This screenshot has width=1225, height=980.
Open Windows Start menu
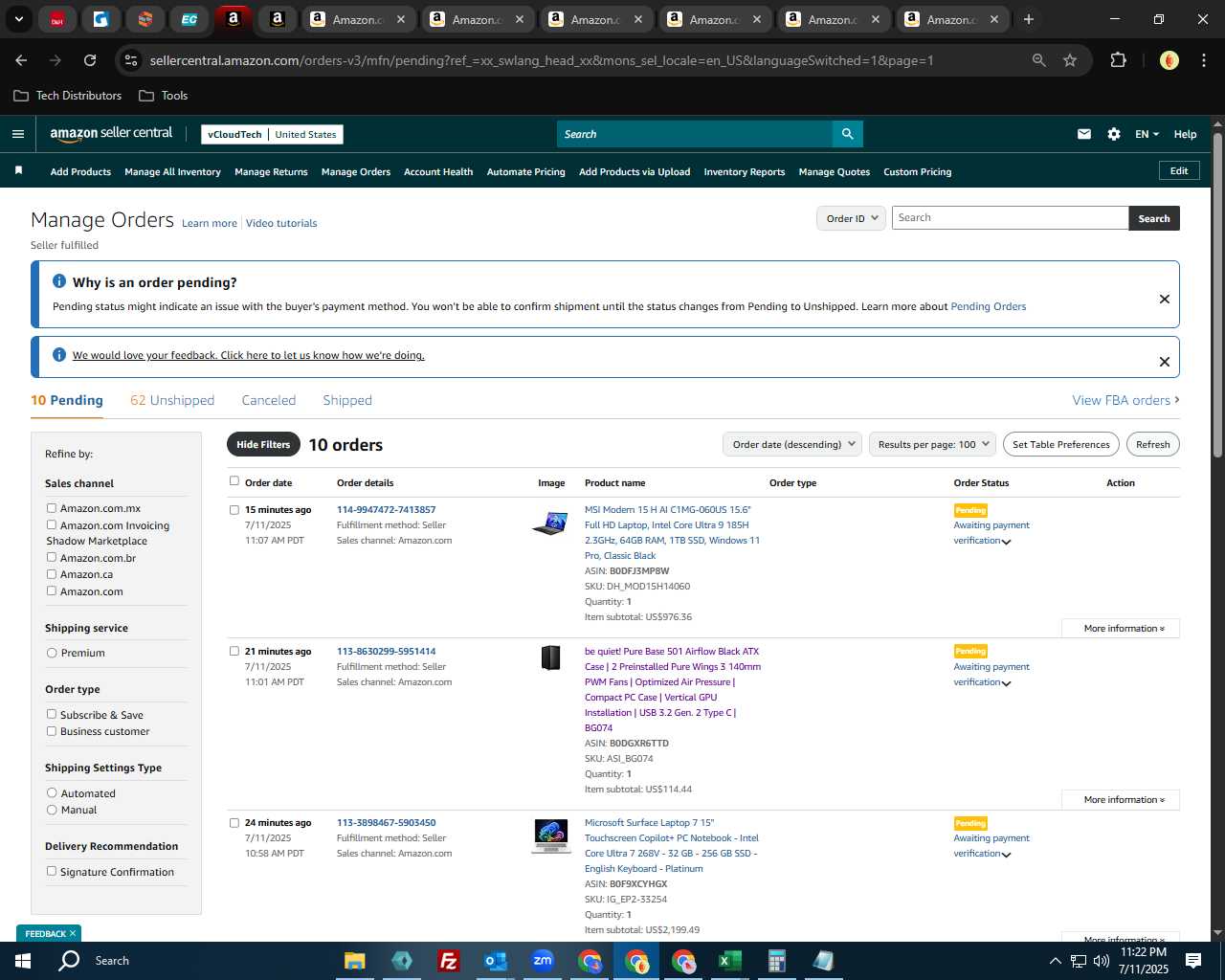22,961
